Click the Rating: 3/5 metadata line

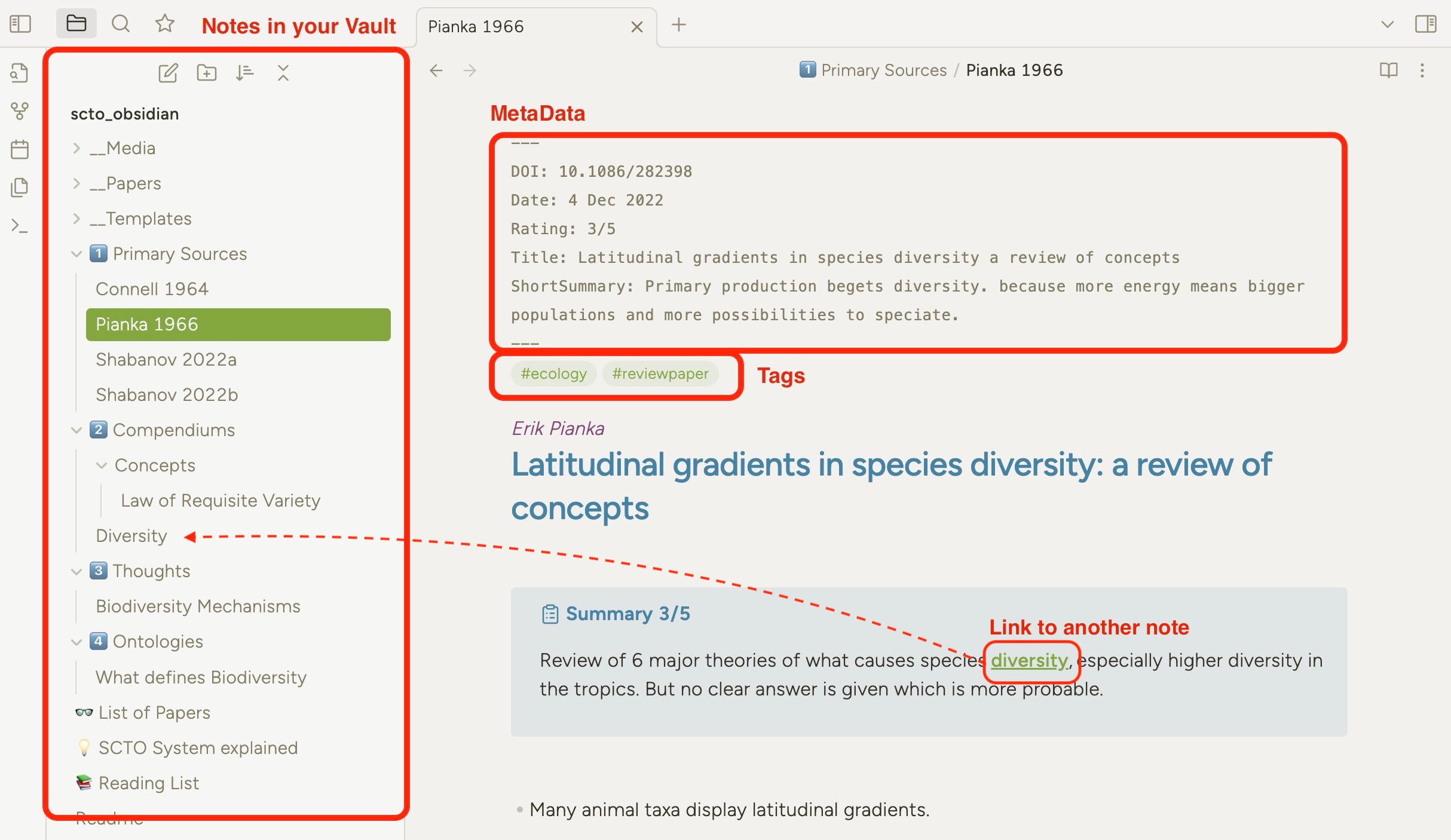point(563,229)
